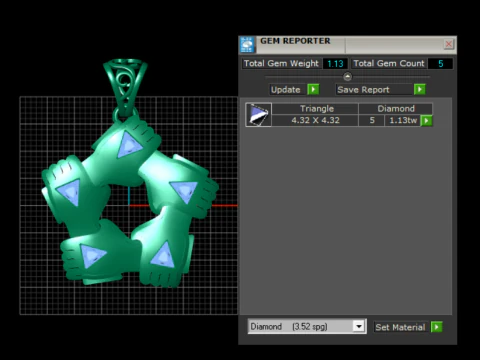Click the Total Gem Count value 5
This screenshot has width=480, height=360.
point(440,64)
